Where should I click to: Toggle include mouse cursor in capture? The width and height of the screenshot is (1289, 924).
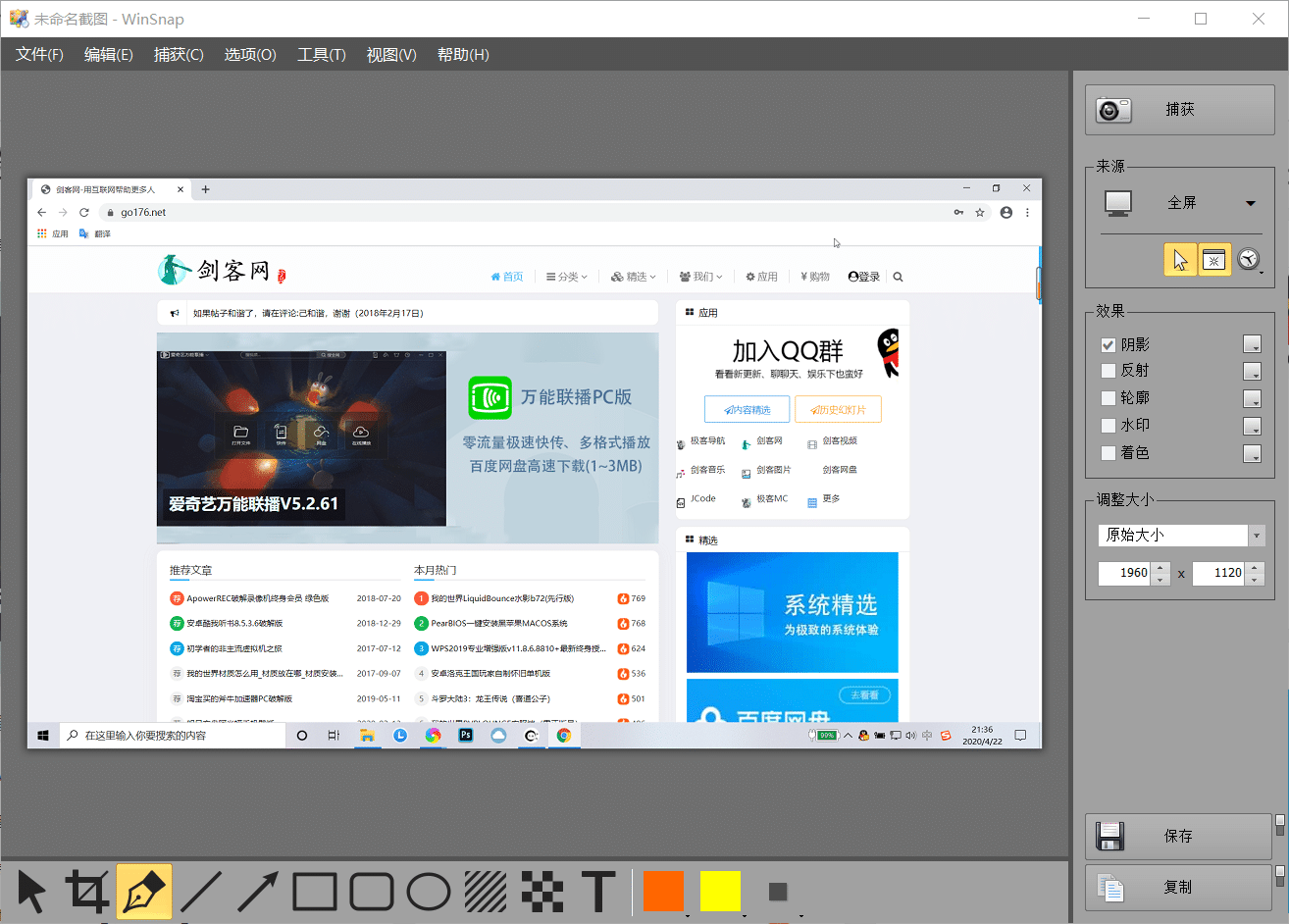[x=1180, y=259]
